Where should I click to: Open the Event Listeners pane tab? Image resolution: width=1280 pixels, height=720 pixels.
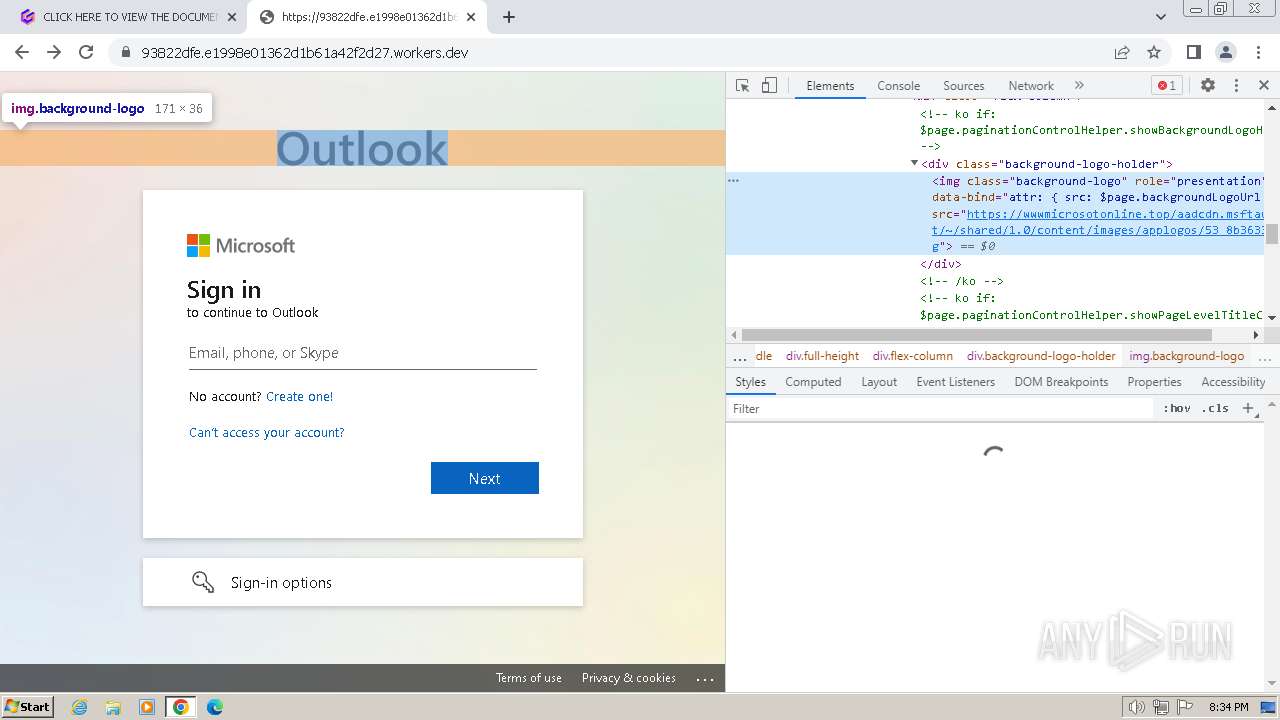coord(955,382)
